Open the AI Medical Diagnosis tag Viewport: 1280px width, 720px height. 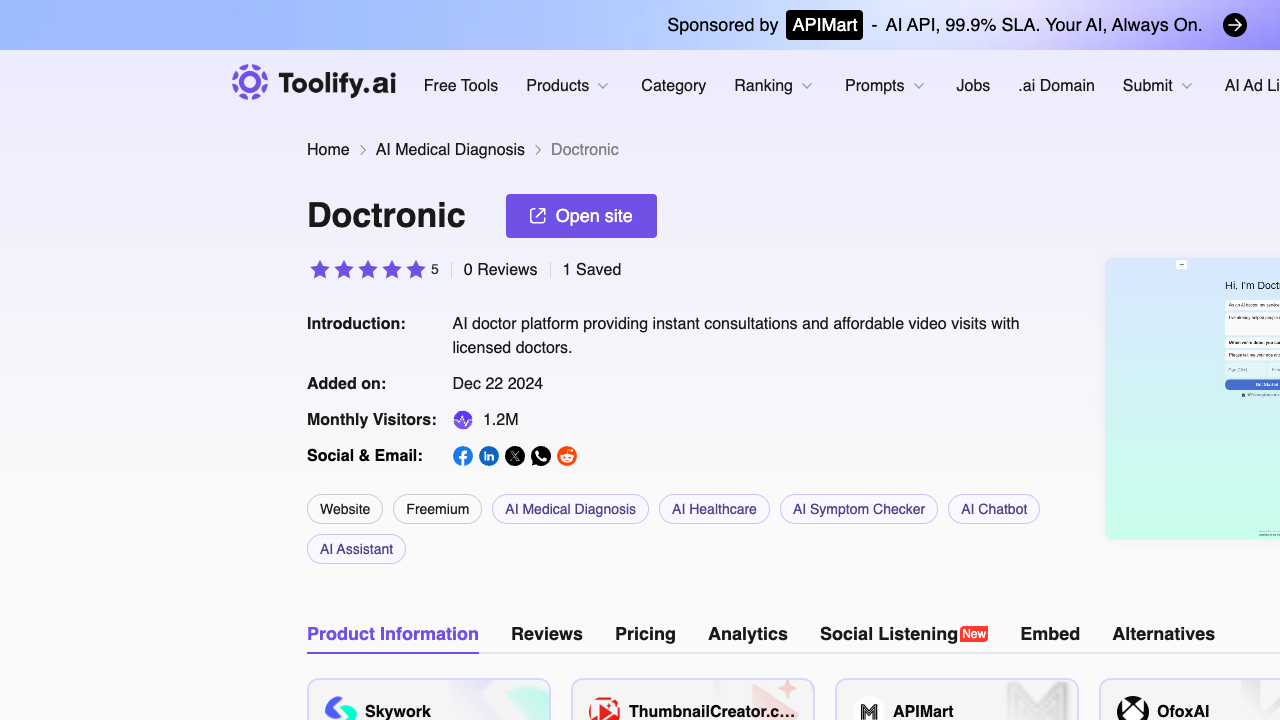570,509
